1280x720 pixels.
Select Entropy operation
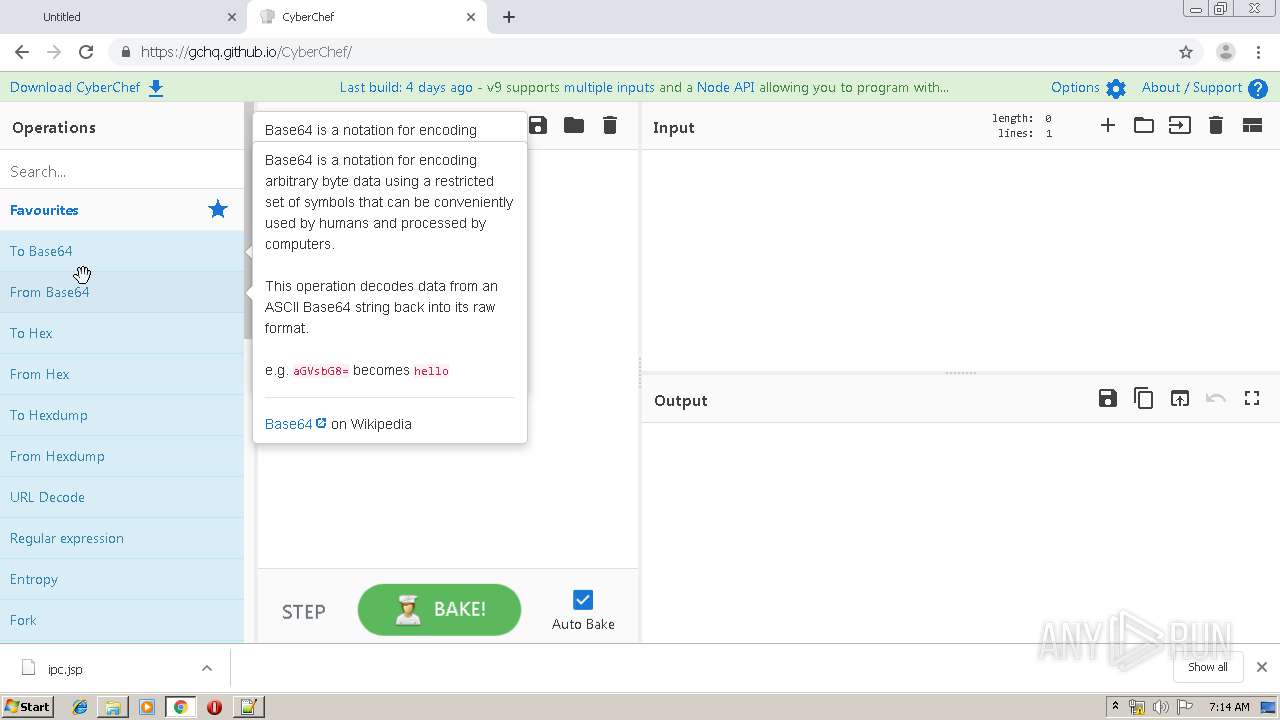pyautogui.click(x=121, y=579)
